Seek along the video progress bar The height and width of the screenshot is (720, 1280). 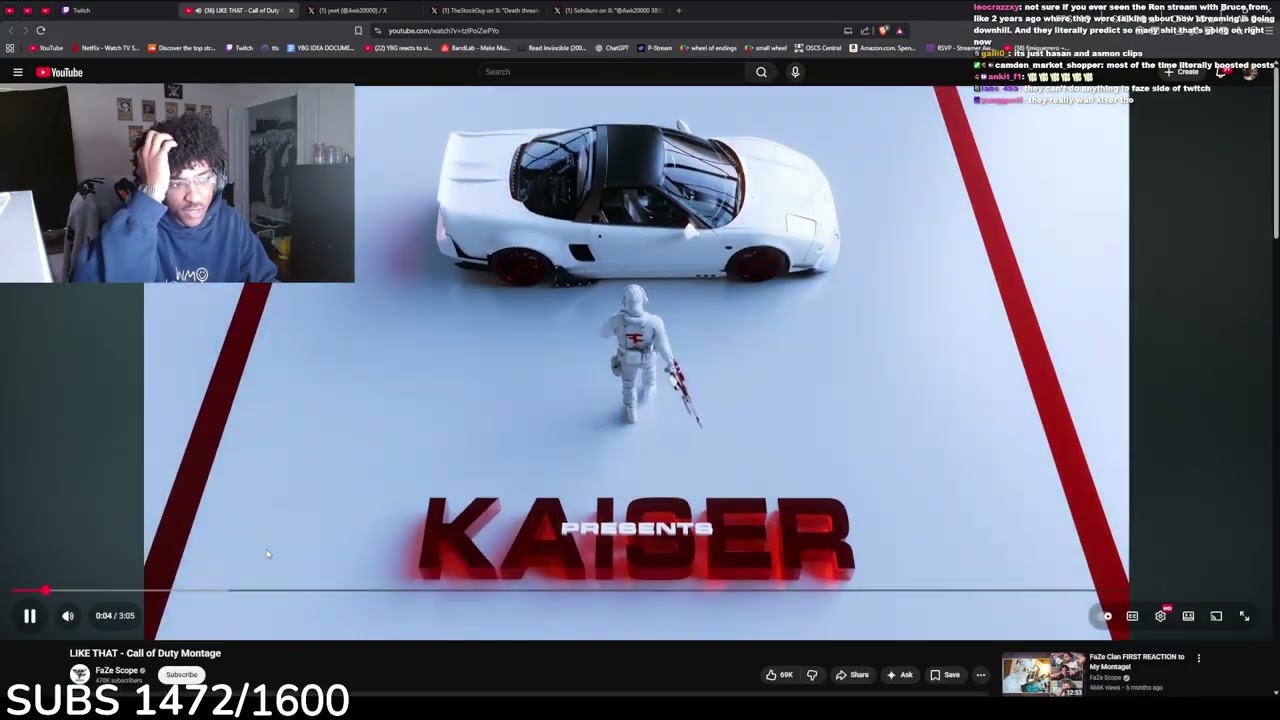tap(640, 590)
